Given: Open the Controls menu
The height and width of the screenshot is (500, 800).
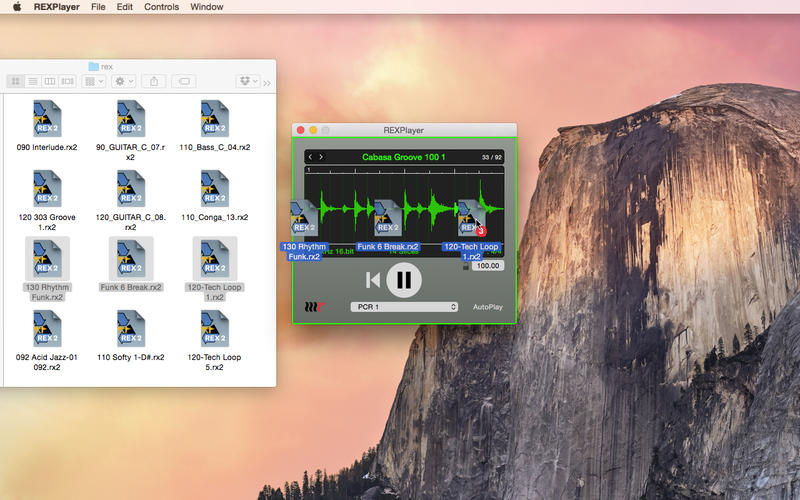Looking at the screenshot, I should click(x=161, y=7).
